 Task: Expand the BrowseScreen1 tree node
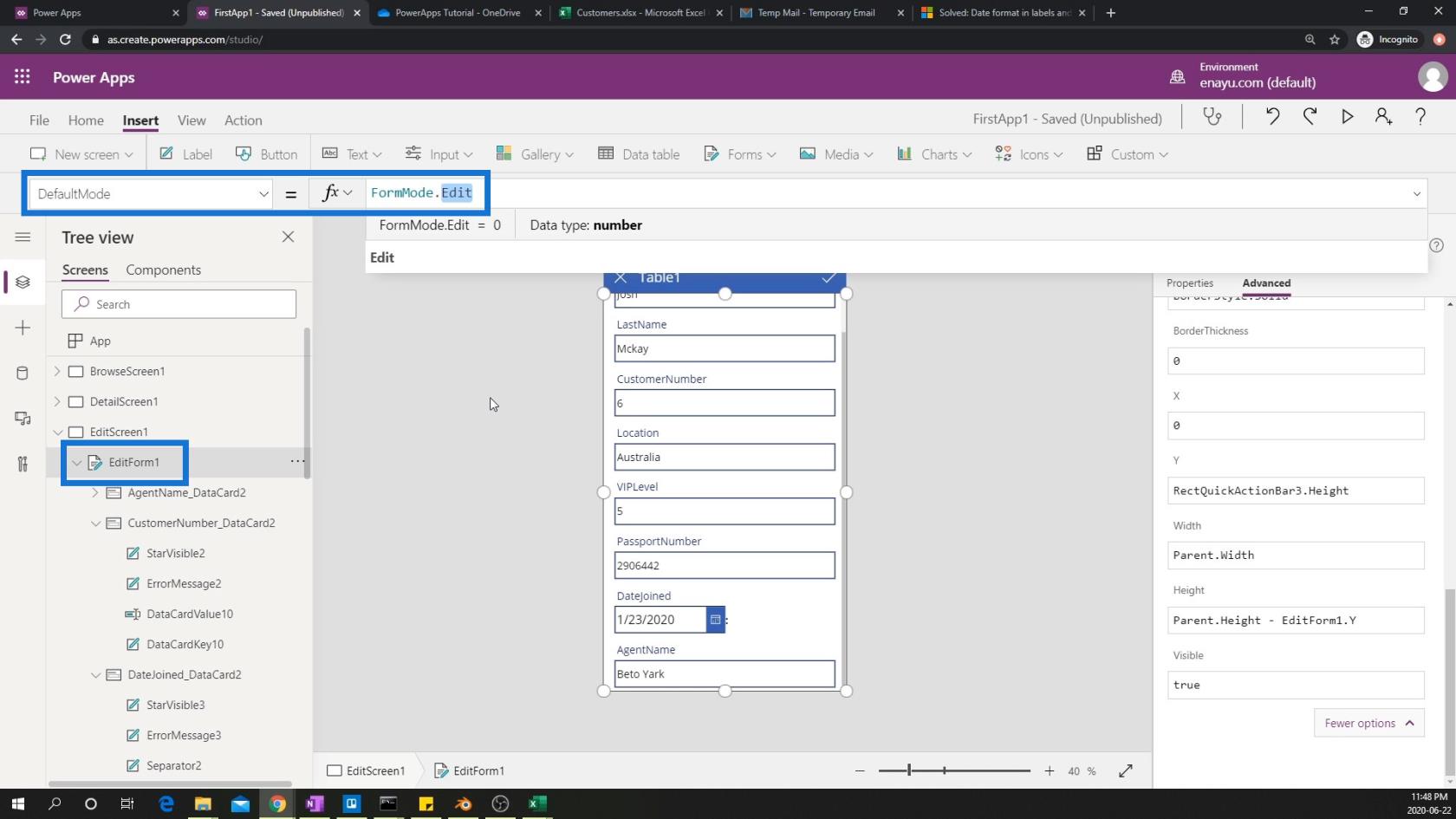tap(57, 371)
